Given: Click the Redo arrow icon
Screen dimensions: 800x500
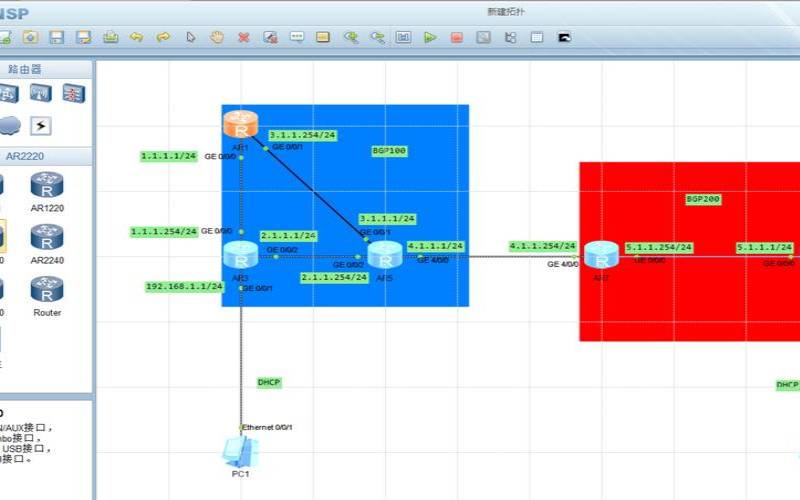Looking at the screenshot, I should 163,37.
